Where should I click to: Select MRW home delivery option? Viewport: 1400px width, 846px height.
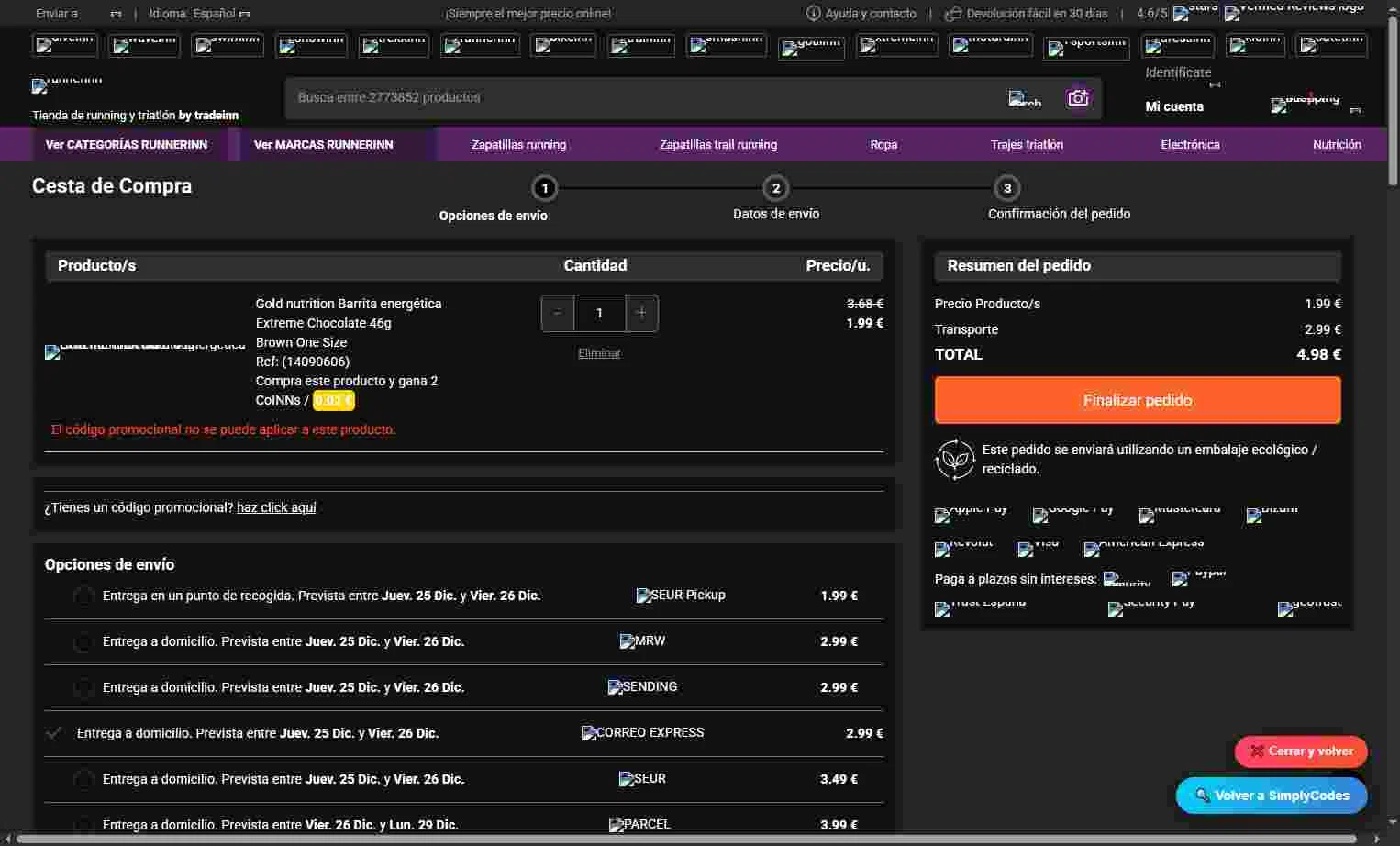pos(83,642)
